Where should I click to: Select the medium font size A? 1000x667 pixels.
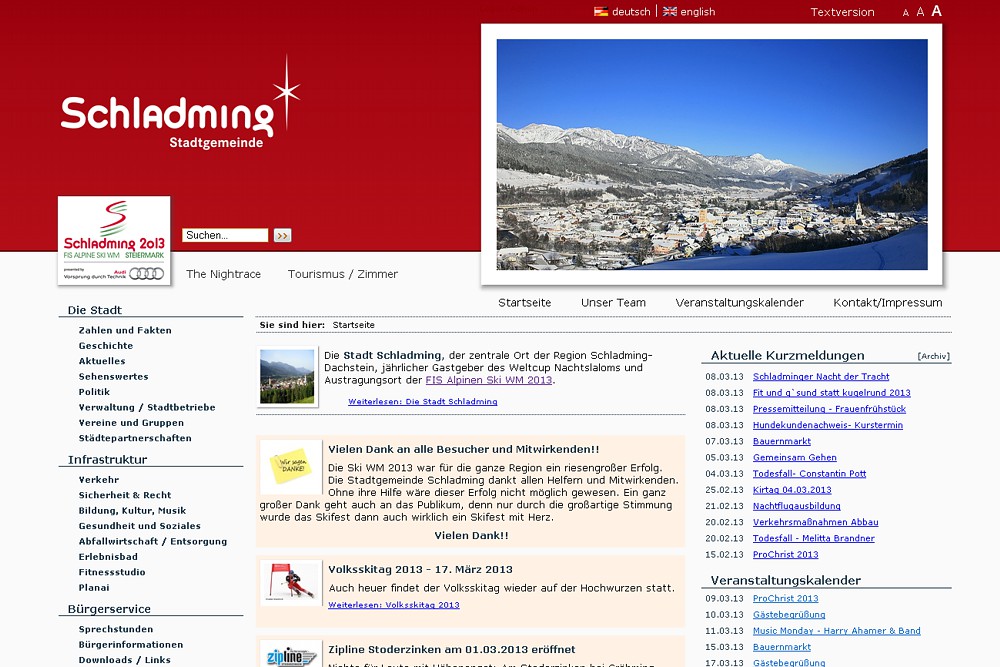pos(920,12)
